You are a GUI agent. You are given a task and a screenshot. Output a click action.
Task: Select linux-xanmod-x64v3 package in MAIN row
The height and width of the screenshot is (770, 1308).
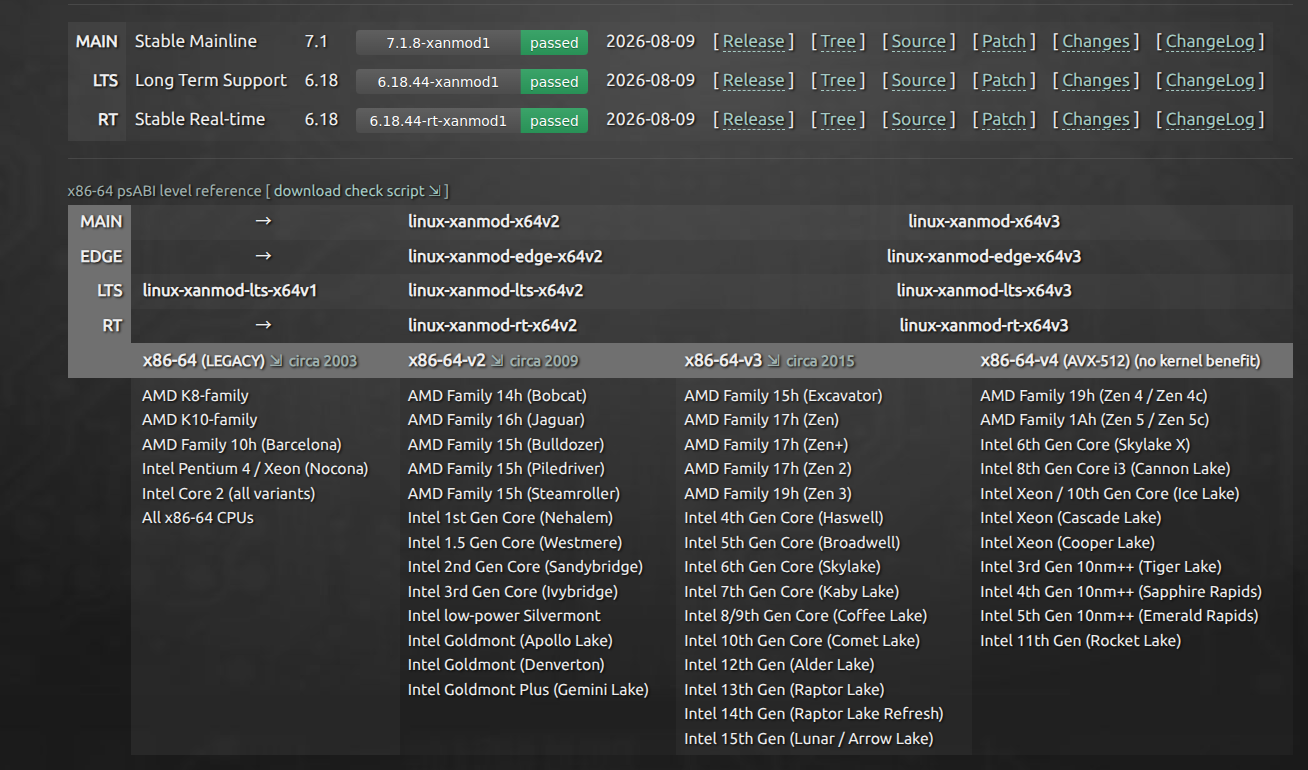(x=984, y=221)
